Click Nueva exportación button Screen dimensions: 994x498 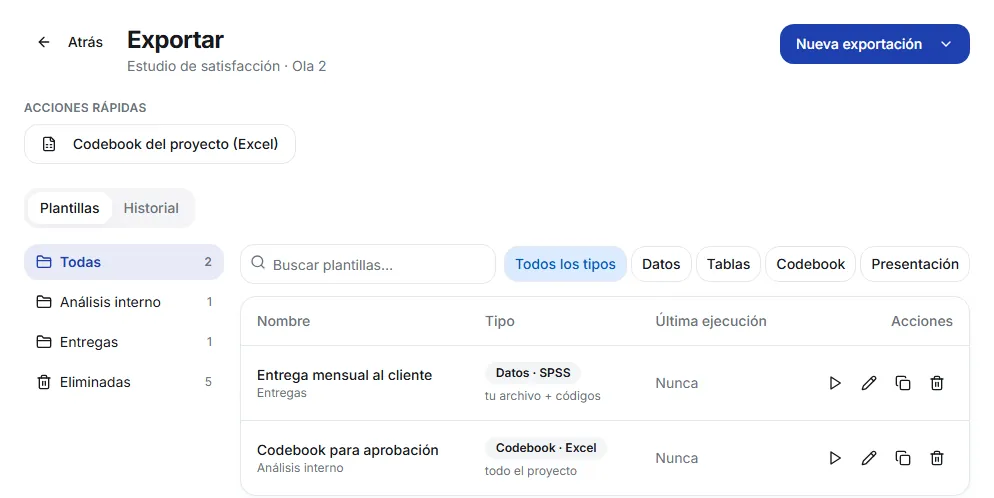[x=874, y=44]
